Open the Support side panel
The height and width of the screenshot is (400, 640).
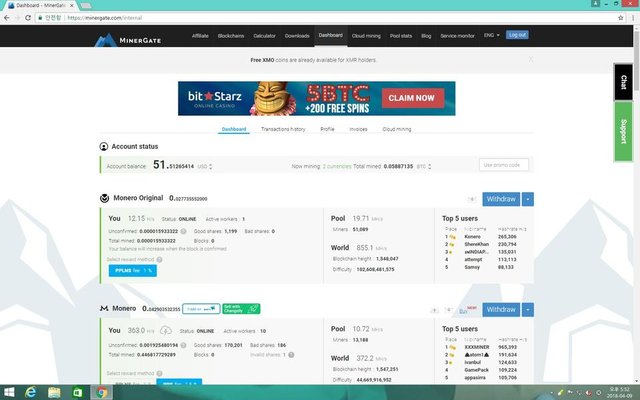(x=623, y=131)
